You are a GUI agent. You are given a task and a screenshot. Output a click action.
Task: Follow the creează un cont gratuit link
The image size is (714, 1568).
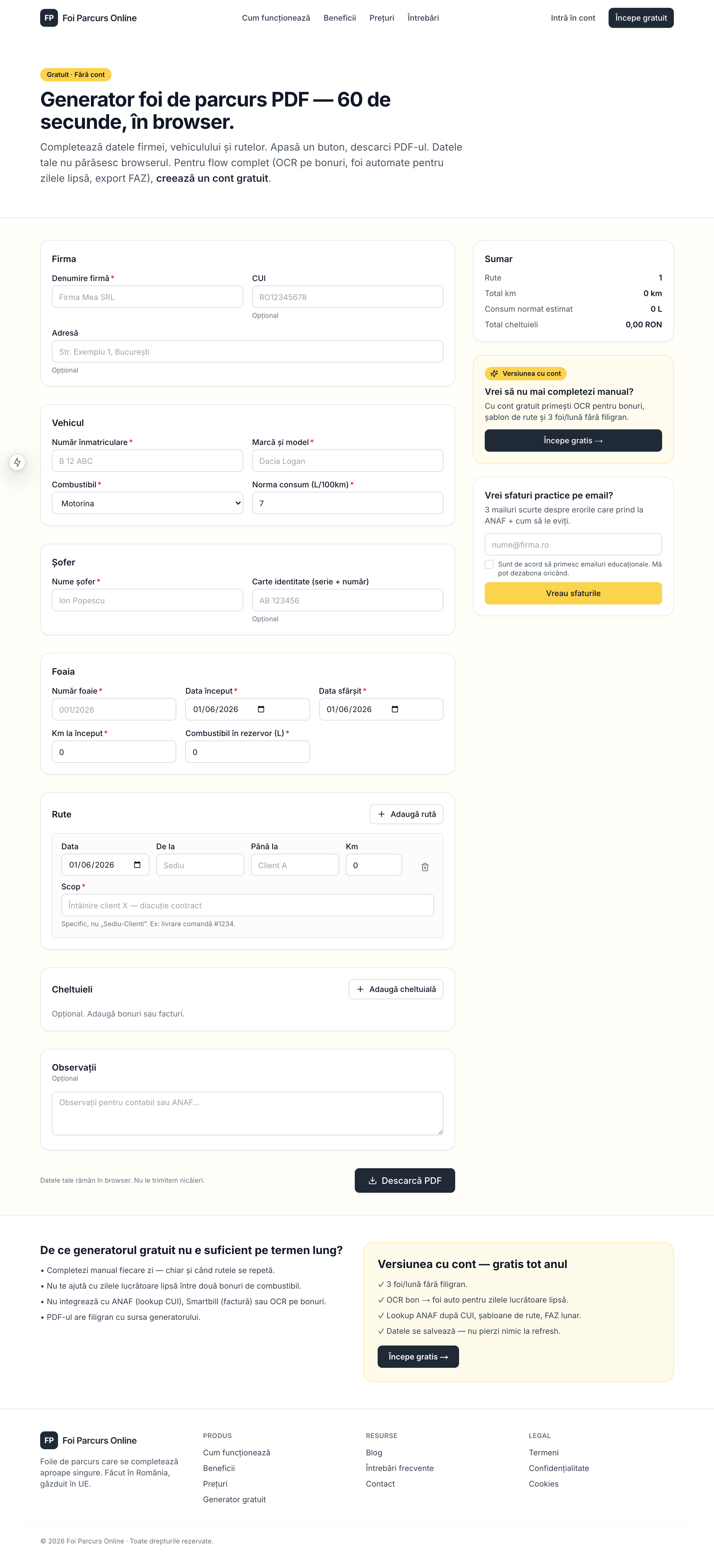coord(212,178)
